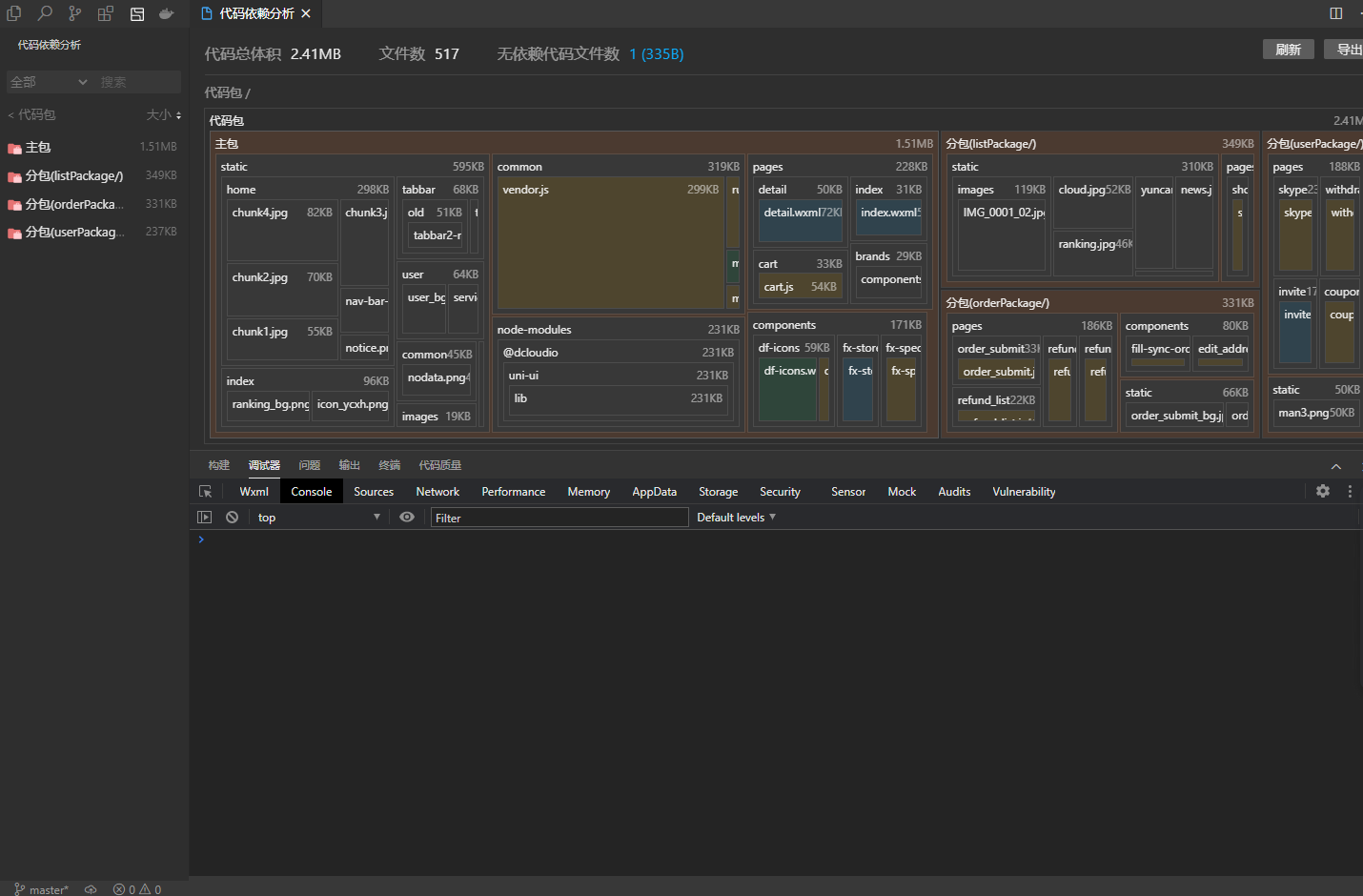1363x896 pixels.
Task: Open the Sensor devtools tab
Action: tap(848, 492)
